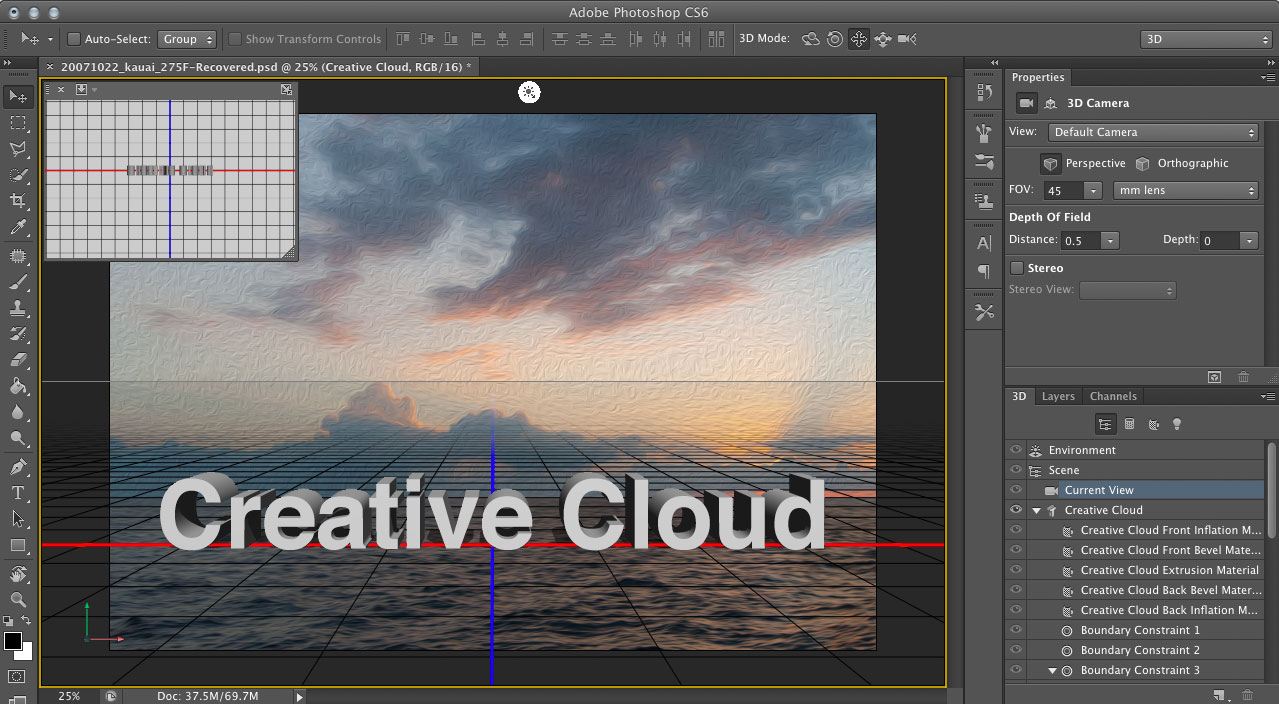Select Boundary Constraint 1 in 3D panel
Image resolution: width=1279 pixels, height=704 pixels.
pos(1140,630)
